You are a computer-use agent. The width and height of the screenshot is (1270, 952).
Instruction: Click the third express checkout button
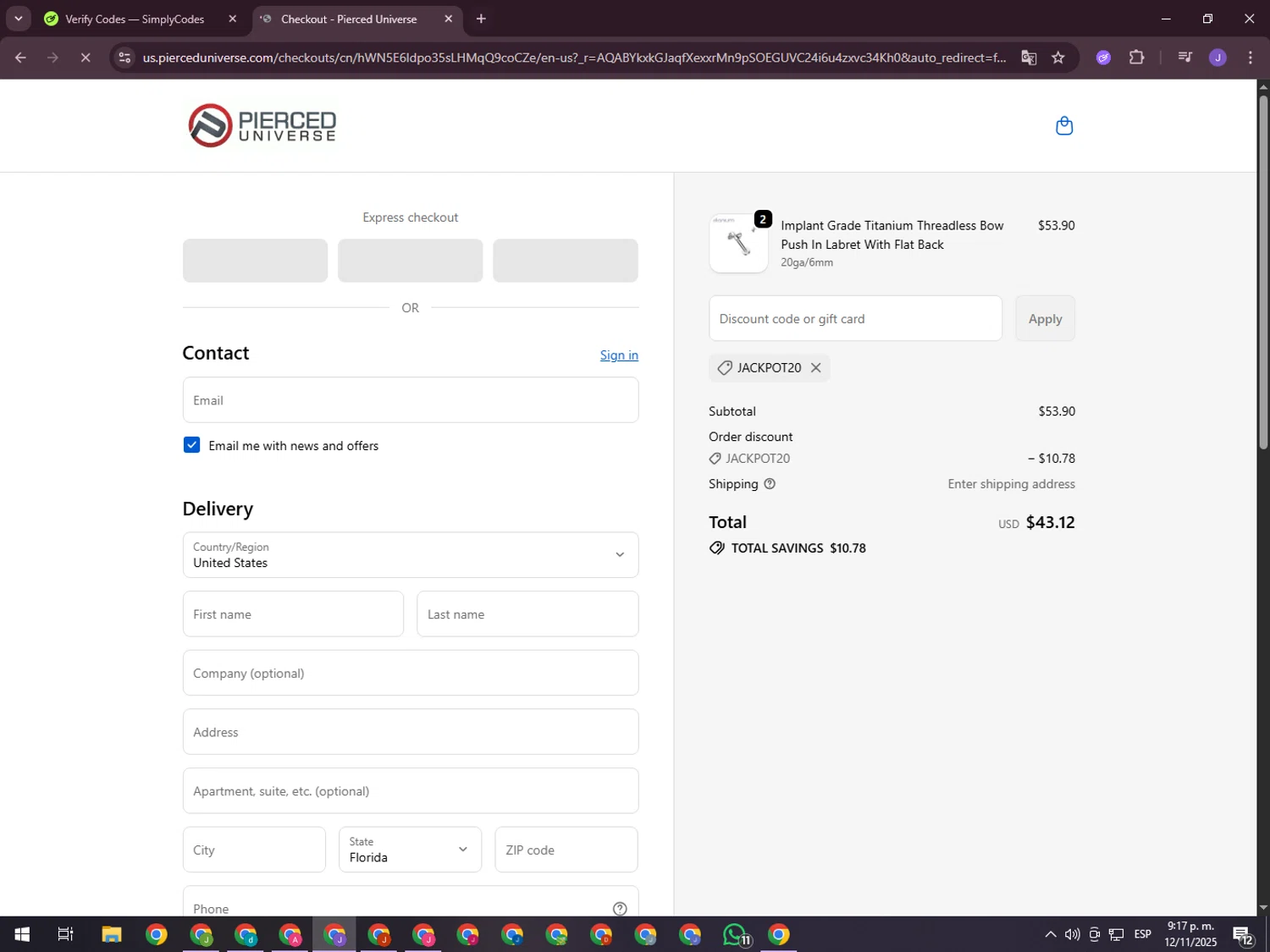pyautogui.click(x=566, y=261)
